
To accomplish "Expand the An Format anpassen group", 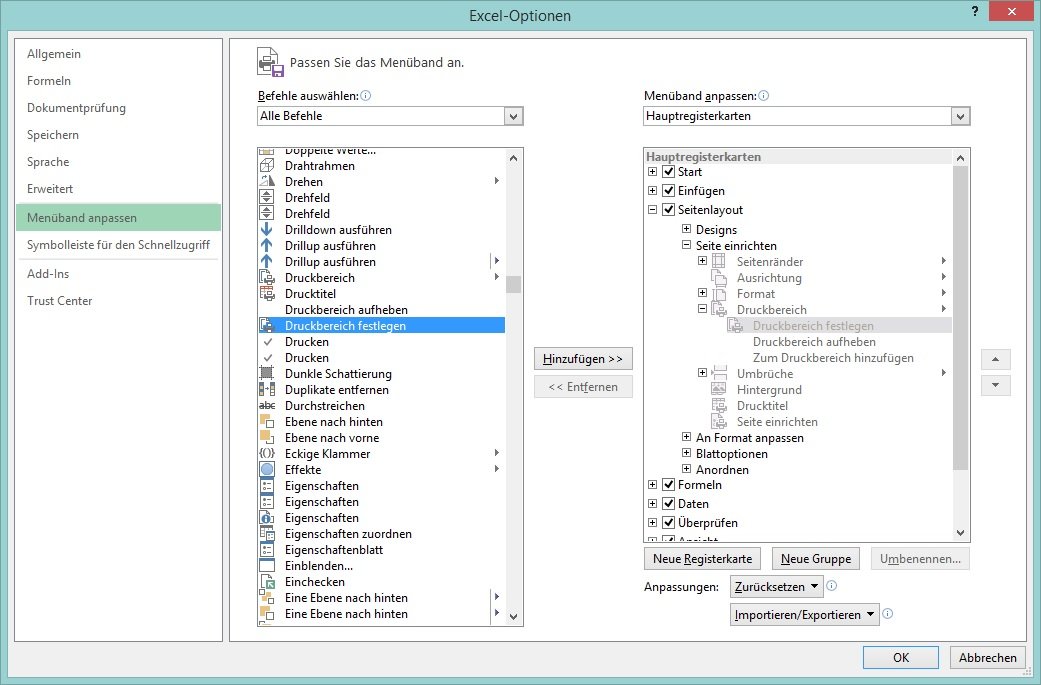I will pyautogui.click(x=686, y=437).
